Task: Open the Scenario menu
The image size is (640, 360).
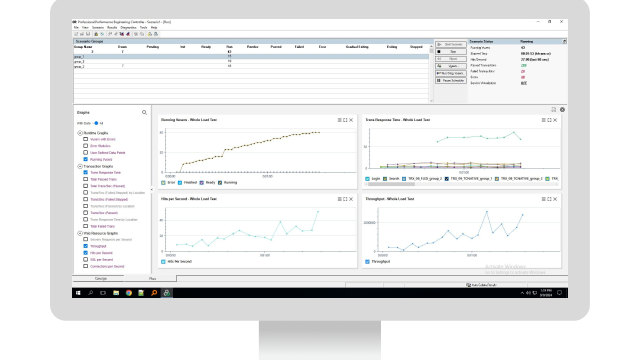Action: (x=98, y=28)
